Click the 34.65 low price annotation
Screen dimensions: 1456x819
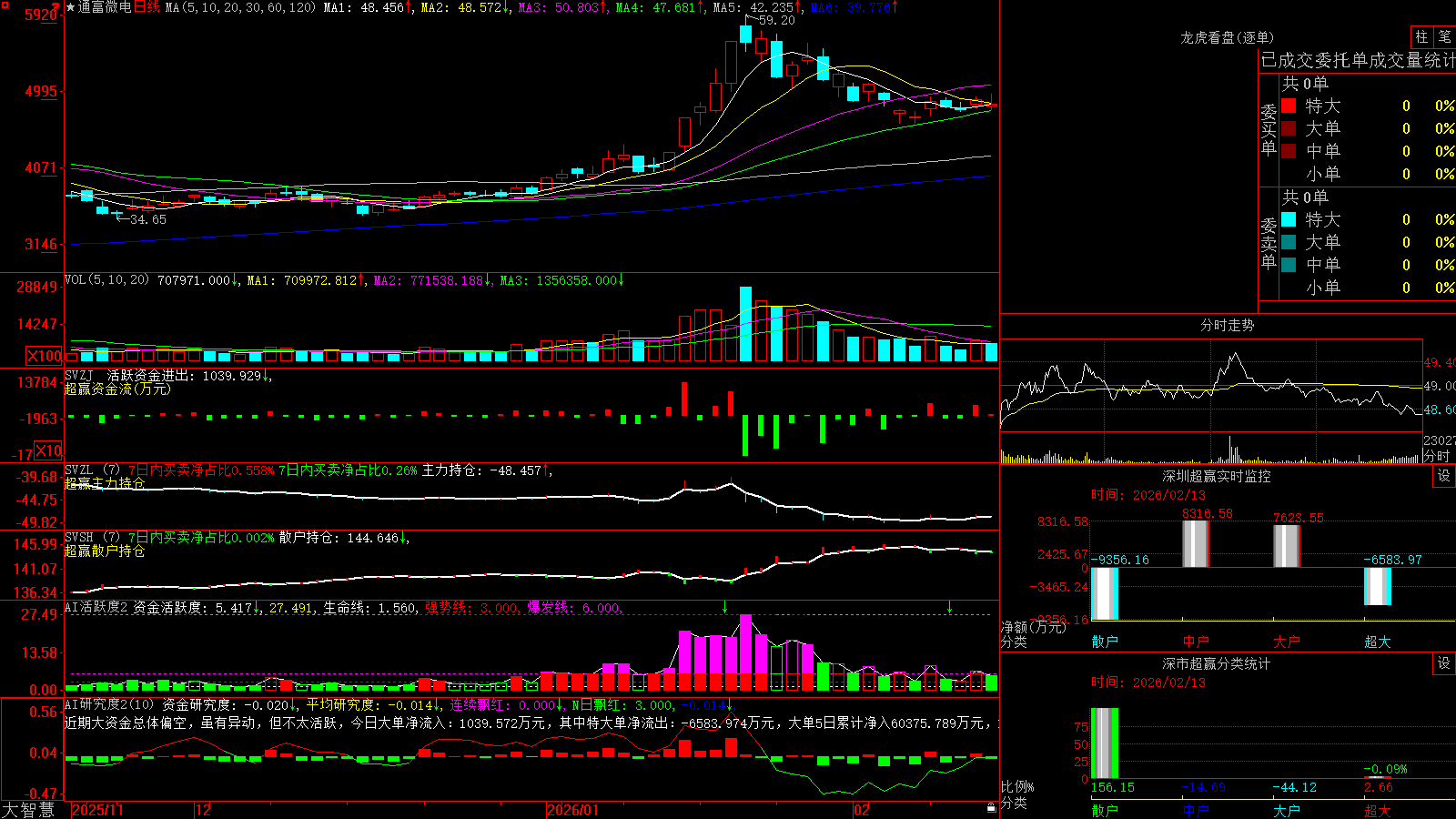click(x=148, y=219)
